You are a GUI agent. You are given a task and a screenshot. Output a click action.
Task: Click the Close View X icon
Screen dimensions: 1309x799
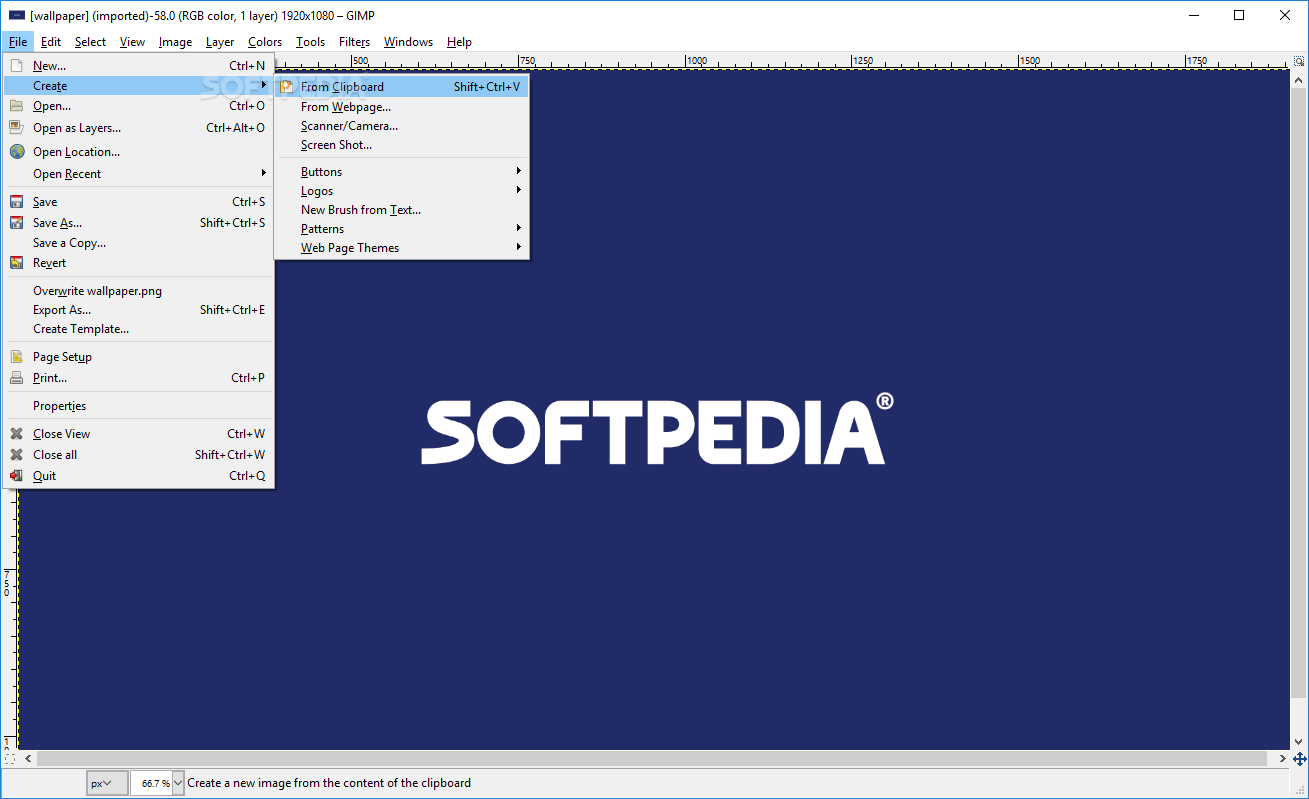coord(15,433)
